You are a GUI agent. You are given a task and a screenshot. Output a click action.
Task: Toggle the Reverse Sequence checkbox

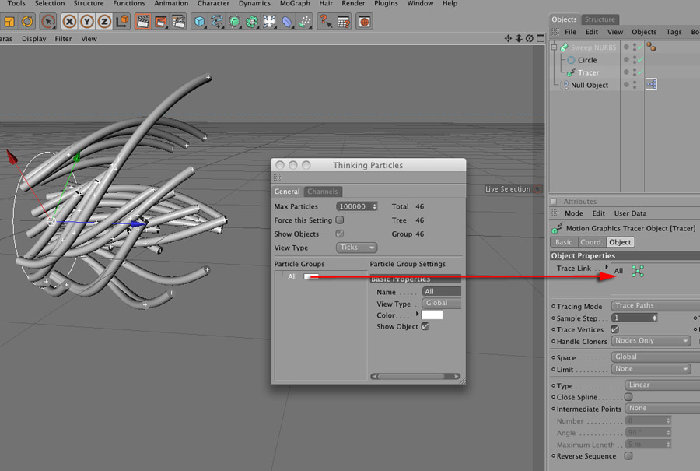[x=628, y=456]
